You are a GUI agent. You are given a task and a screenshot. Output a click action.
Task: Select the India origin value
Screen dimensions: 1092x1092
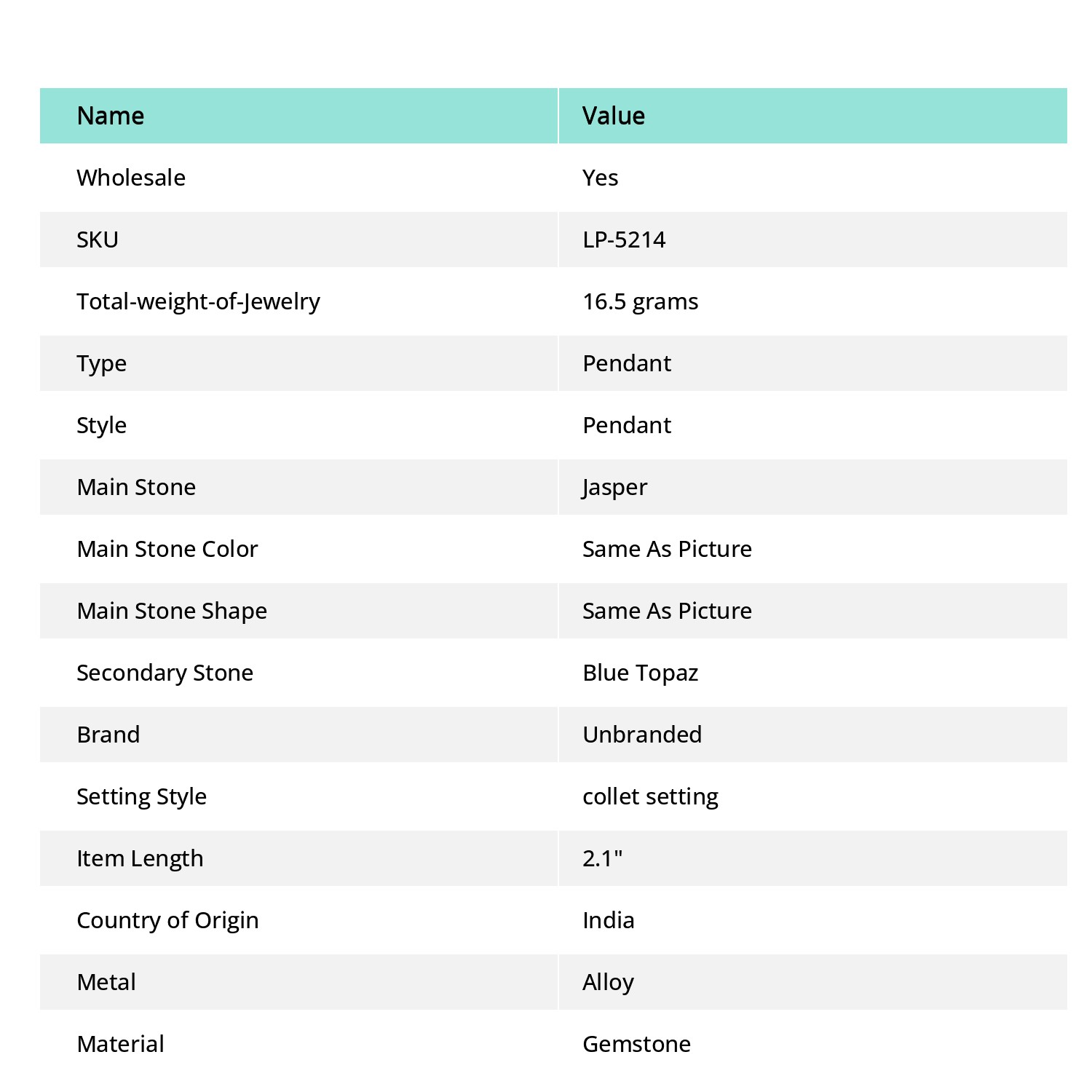(x=609, y=920)
